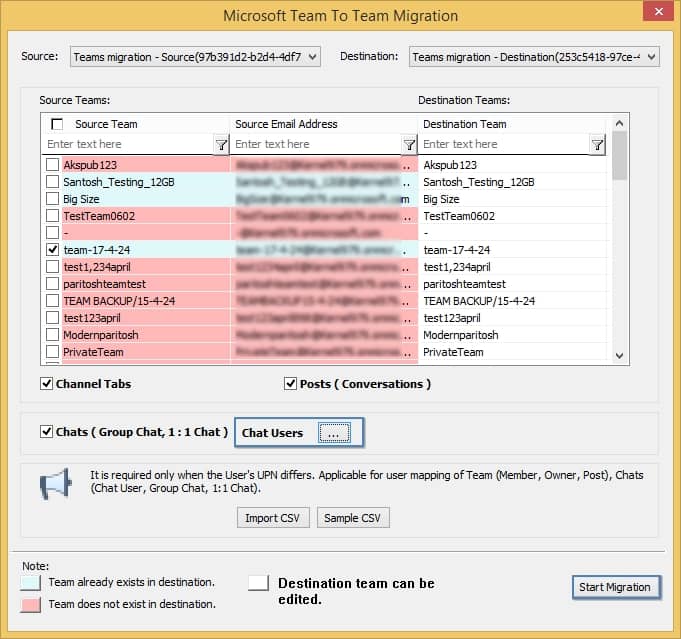Click the Destination Team filter icon
This screenshot has height=639, width=681.
[598, 145]
